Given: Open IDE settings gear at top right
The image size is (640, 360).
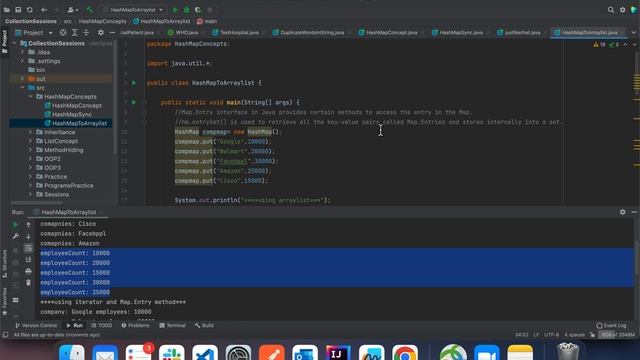Looking at the screenshot, I should pyautogui.click(x=622, y=10).
